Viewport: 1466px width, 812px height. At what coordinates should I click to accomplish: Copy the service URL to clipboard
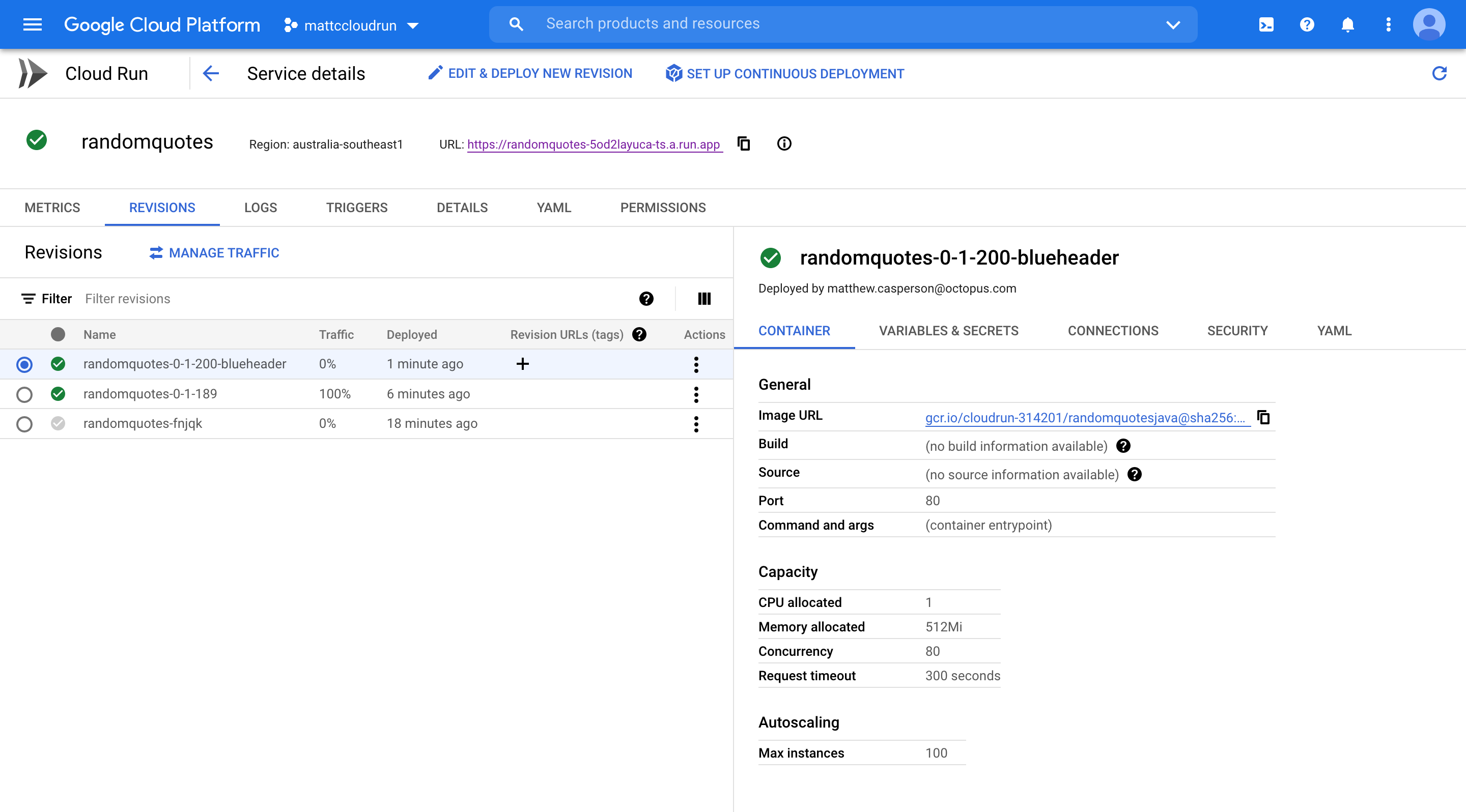point(743,143)
